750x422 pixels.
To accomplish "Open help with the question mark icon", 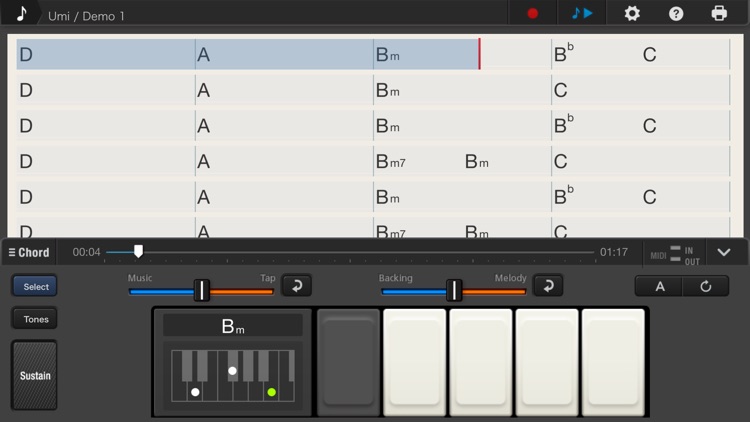I will [676, 14].
